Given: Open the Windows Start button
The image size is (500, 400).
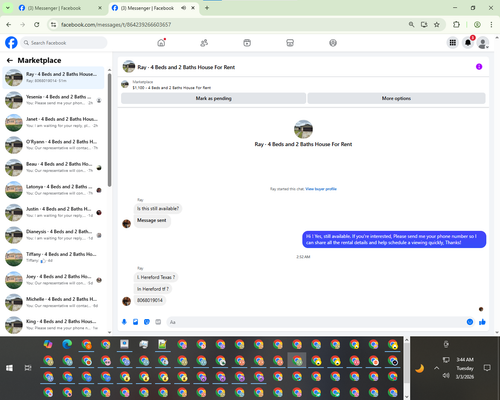Looking at the screenshot, I should click(x=9, y=368).
